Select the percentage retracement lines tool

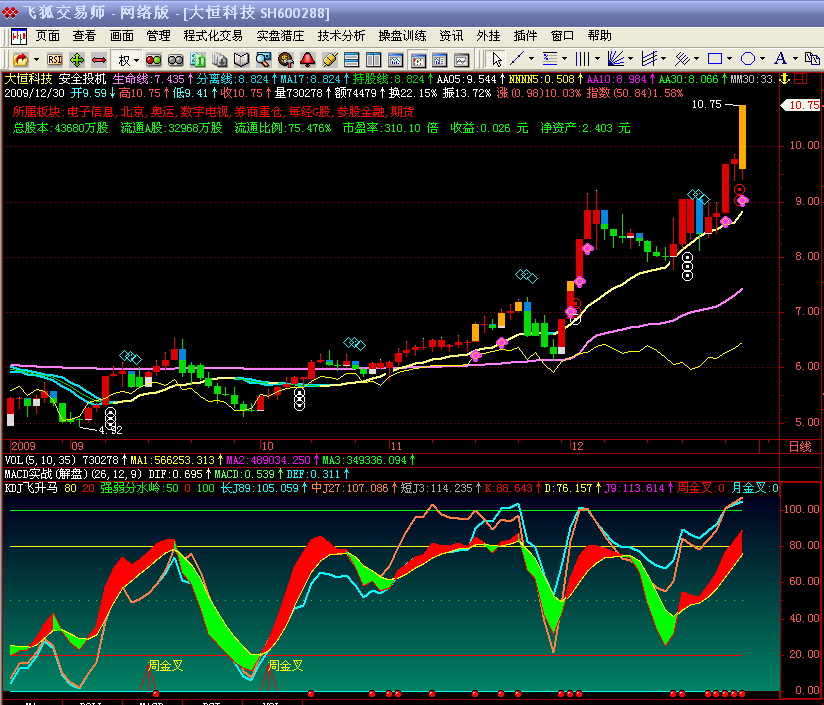click(x=550, y=59)
